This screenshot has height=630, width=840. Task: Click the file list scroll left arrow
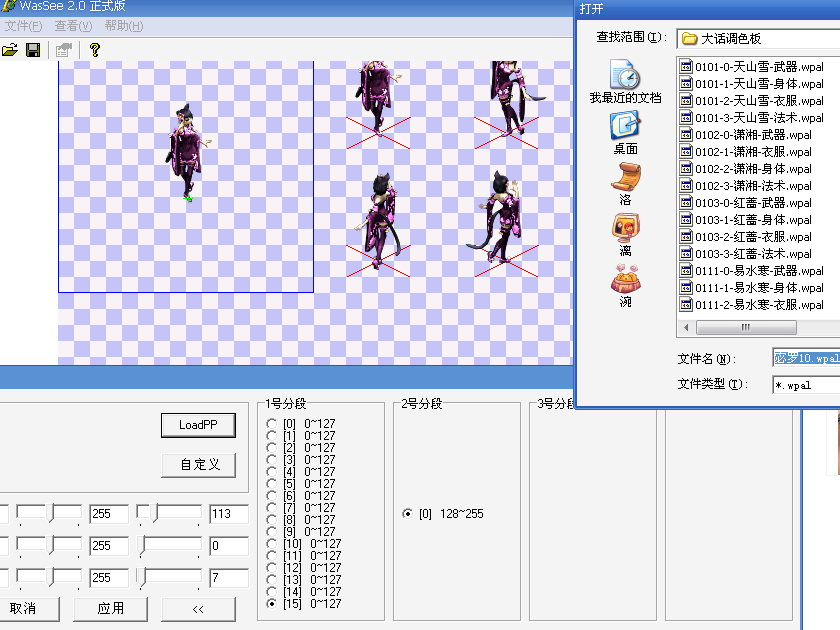point(686,327)
